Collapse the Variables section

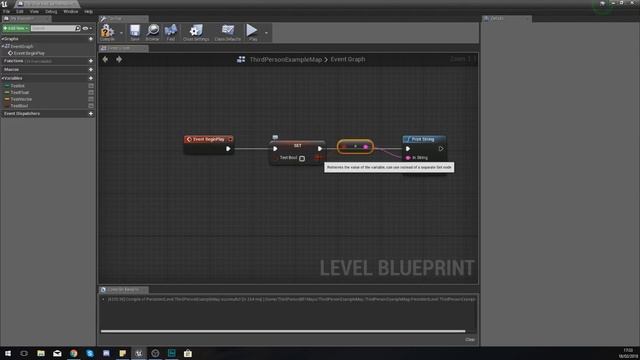pyautogui.click(x=2, y=78)
